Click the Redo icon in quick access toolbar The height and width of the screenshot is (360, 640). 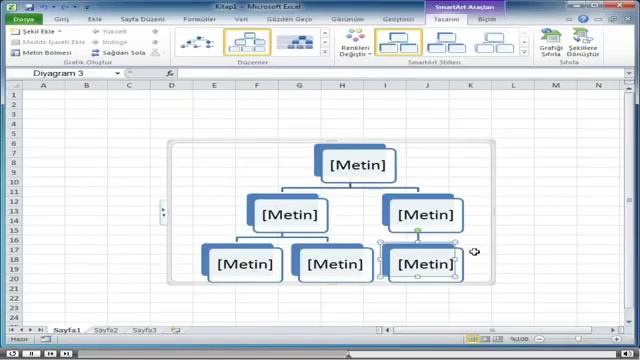pos(65,7)
